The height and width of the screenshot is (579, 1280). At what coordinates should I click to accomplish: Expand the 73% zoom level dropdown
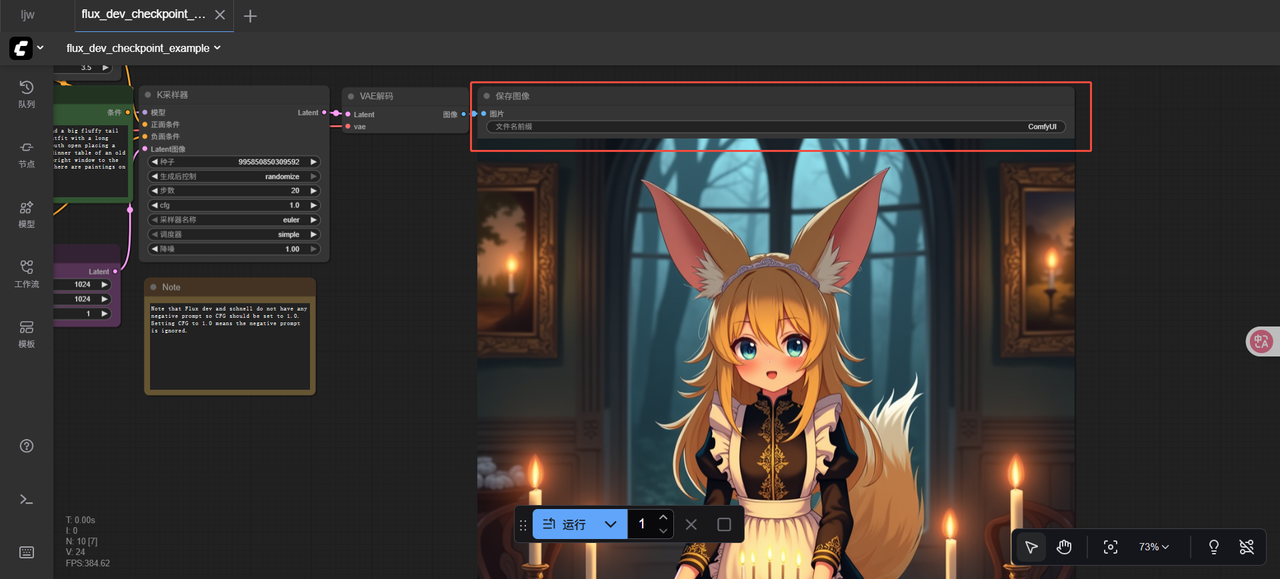click(x=1154, y=547)
